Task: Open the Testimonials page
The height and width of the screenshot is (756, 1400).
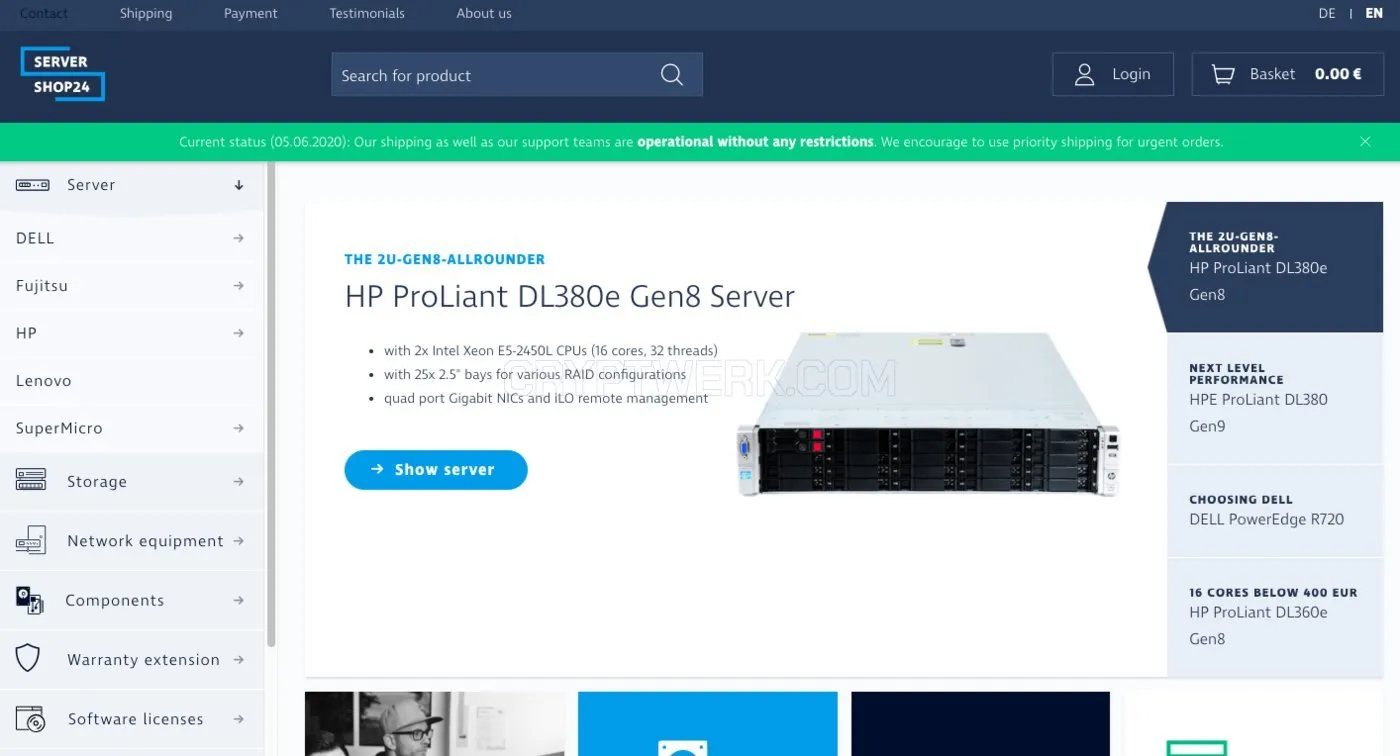Action: click(x=367, y=14)
